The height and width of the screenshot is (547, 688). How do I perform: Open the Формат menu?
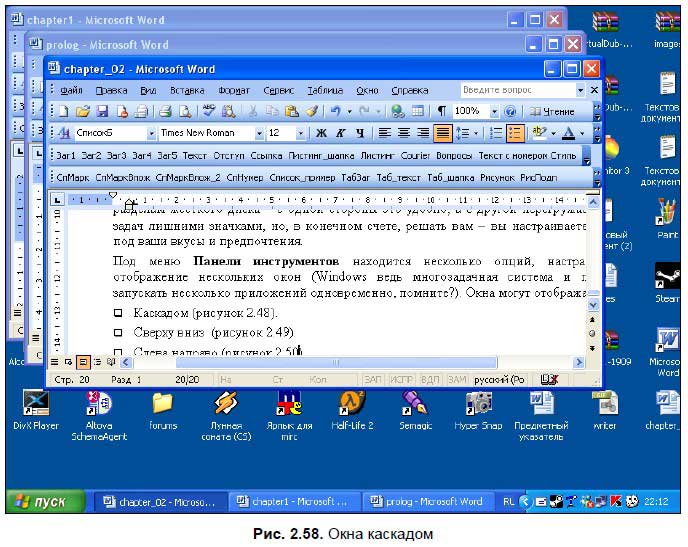click(x=234, y=90)
